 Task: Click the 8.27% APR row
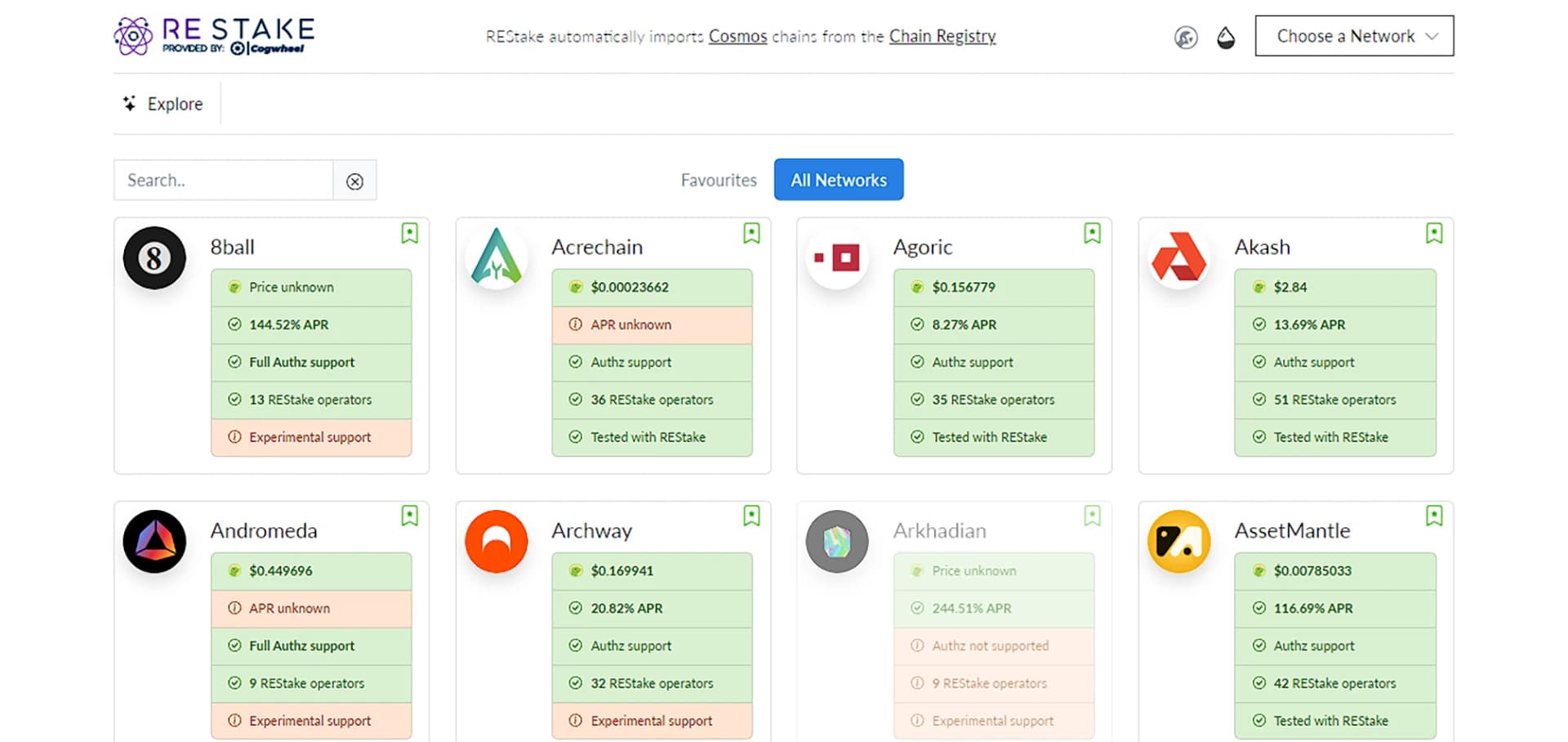point(994,325)
